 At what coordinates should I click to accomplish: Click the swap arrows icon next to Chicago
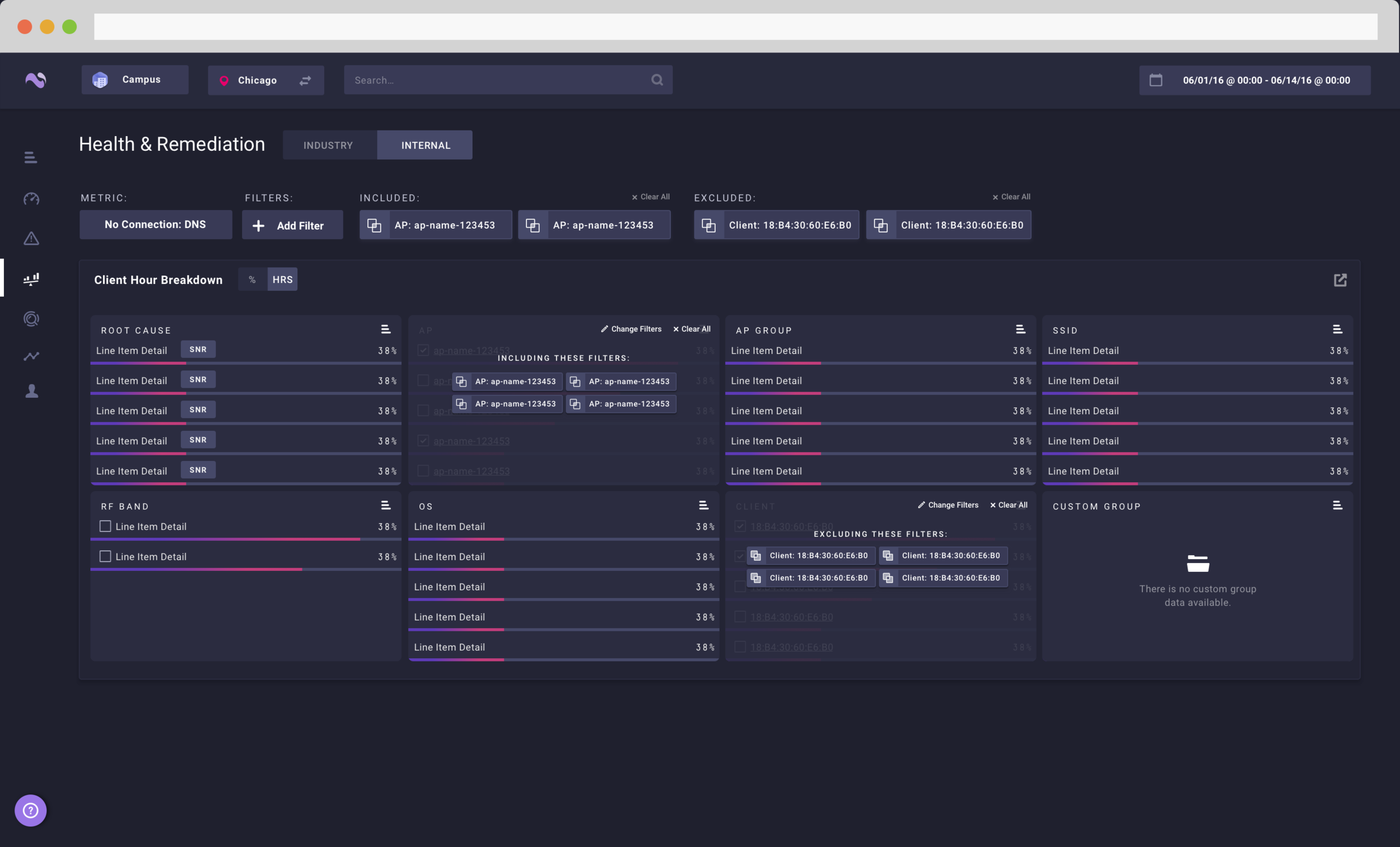pos(305,80)
